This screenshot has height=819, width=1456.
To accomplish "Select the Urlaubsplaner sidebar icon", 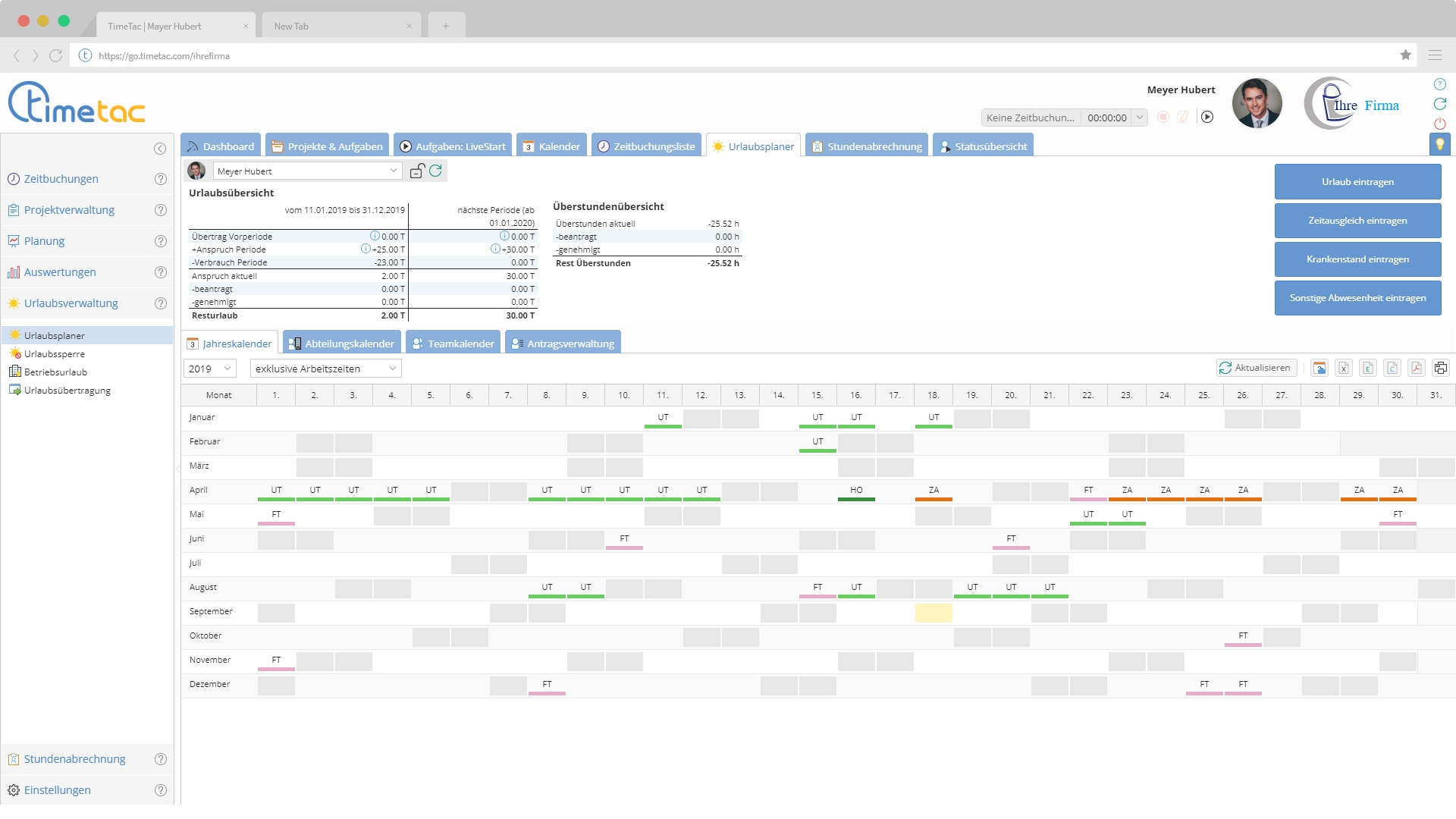I will [14, 334].
